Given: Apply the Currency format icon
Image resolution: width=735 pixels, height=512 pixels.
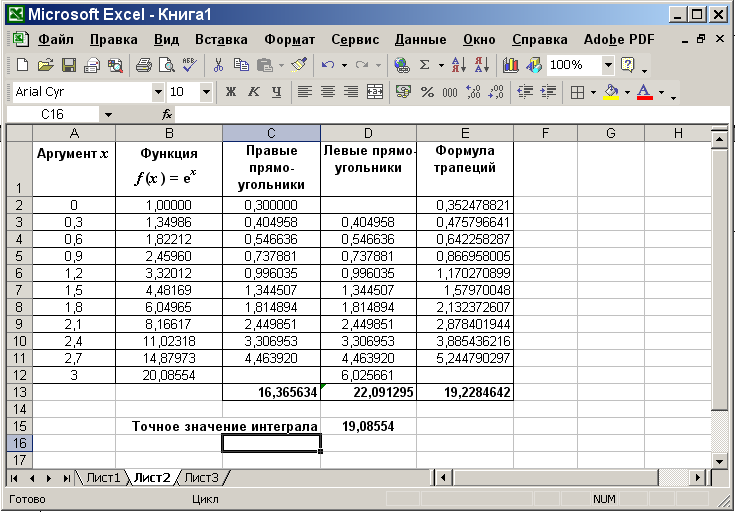Looking at the screenshot, I should 403,92.
